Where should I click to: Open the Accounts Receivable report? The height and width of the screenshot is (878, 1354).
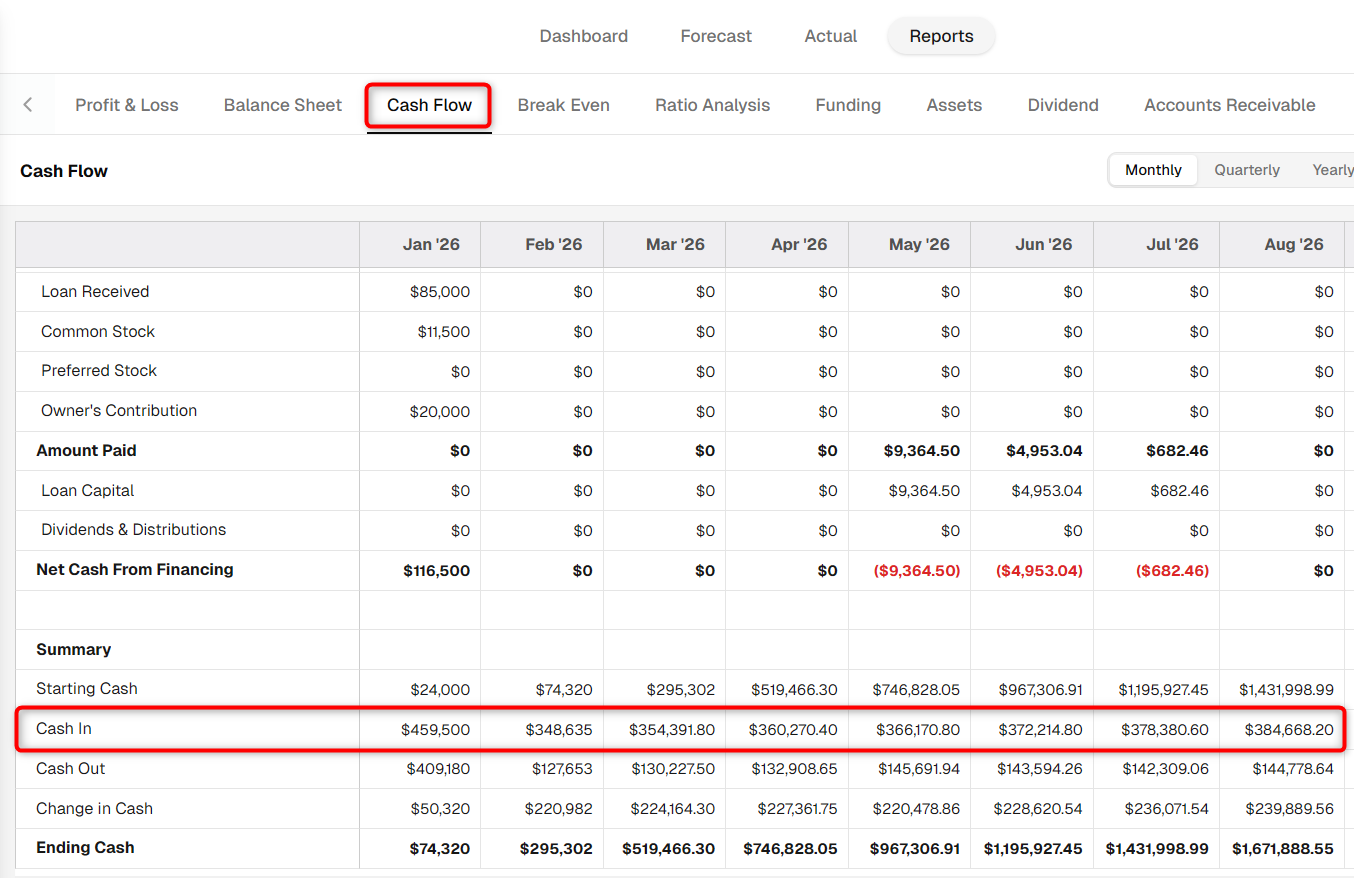1230,105
